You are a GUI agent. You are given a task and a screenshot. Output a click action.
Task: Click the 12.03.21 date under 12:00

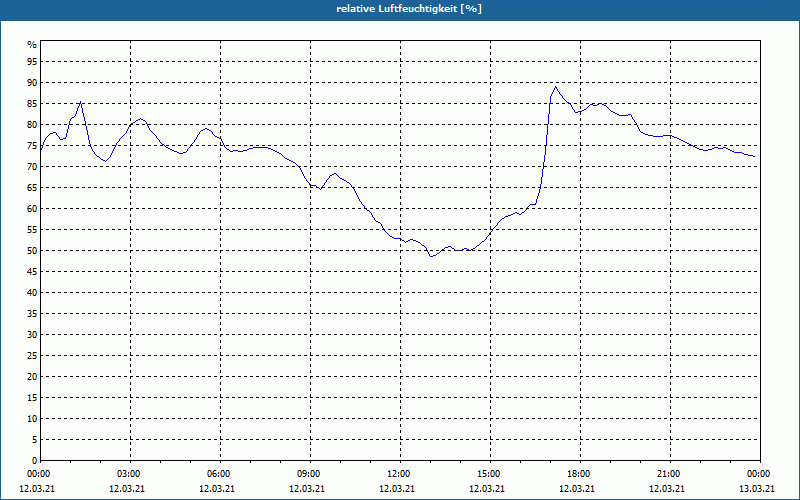[x=397, y=489]
